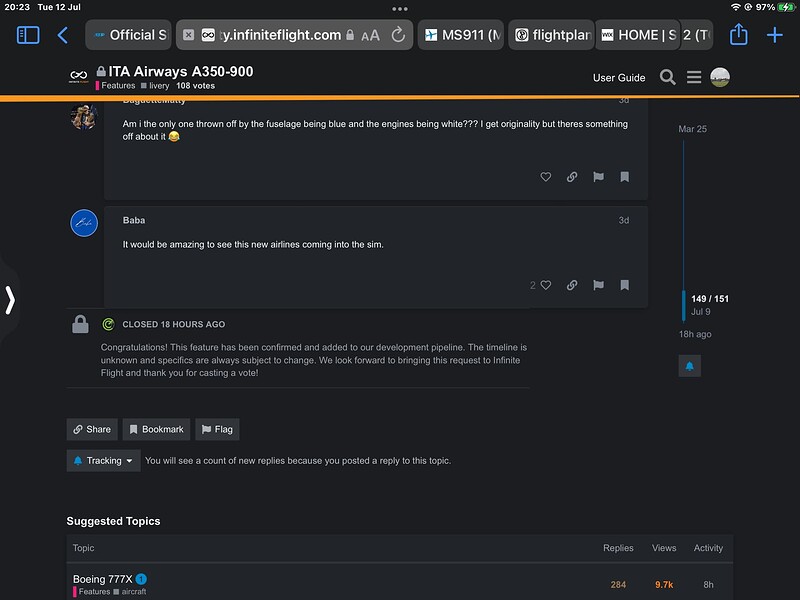Open the 8h activity link for Boeing 777X
This screenshot has height=600, width=800.
(x=708, y=585)
